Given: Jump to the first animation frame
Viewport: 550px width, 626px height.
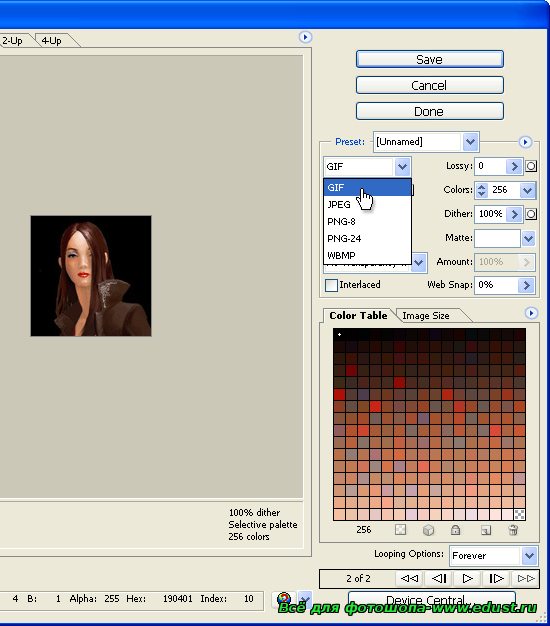Looking at the screenshot, I should click(x=410, y=578).
